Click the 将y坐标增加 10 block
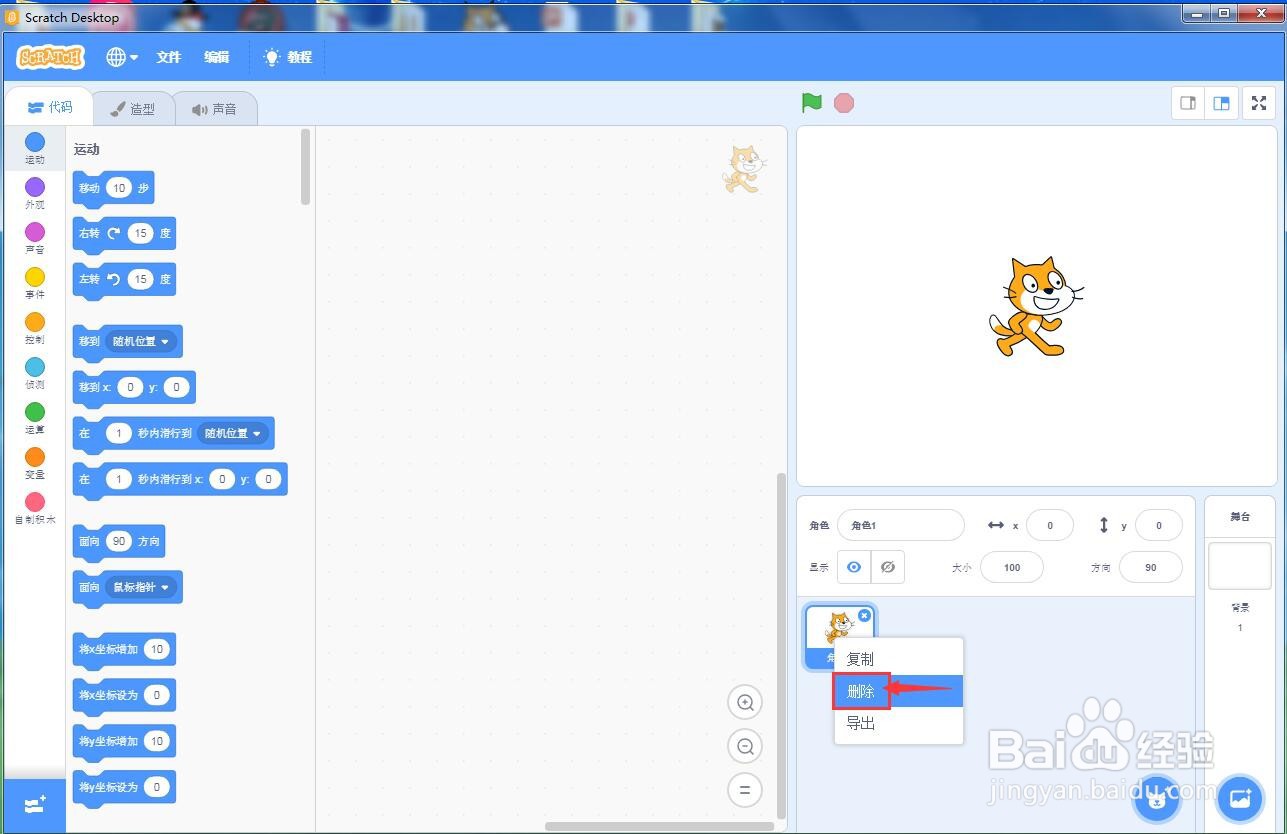Image resolution: width=1287 pixels, height=834 pixels. (x=125, y=741)
